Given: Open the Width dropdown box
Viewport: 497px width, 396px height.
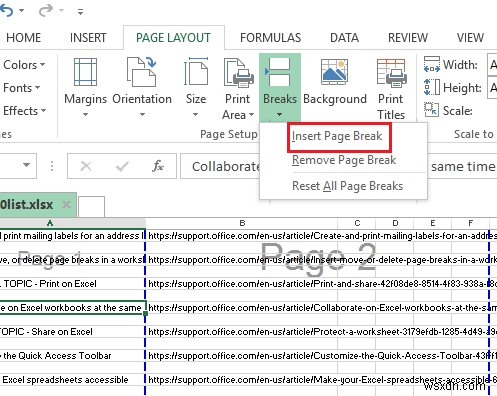Looking at the screenshot, I should pos(492,64).
